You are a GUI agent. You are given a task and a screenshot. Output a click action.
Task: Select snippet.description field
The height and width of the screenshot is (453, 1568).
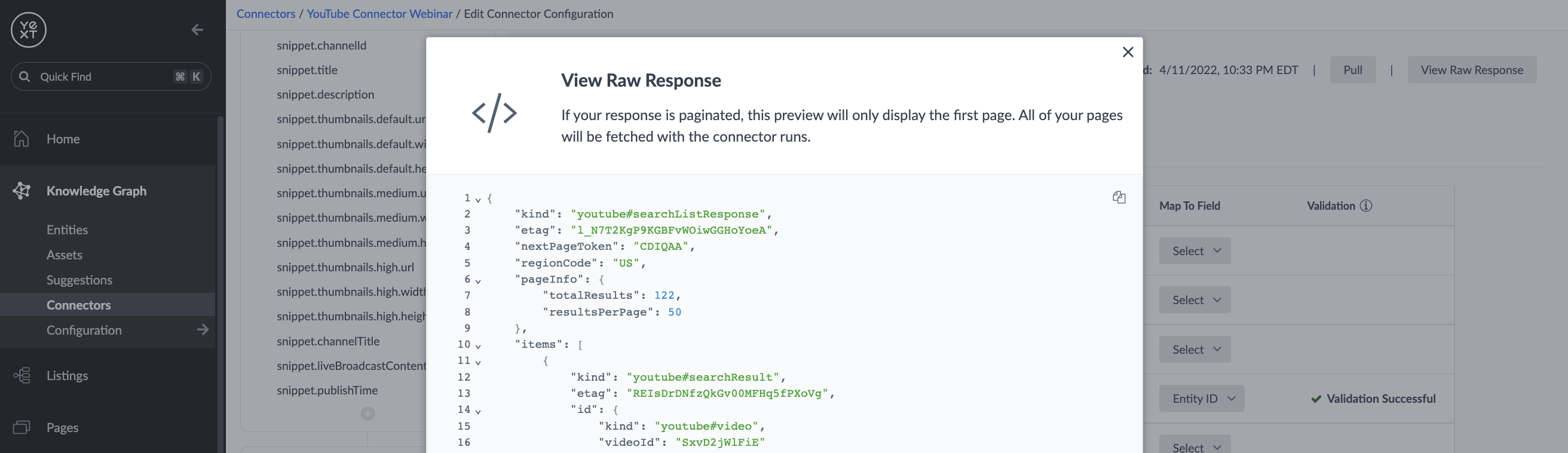(x=325, y=94)
